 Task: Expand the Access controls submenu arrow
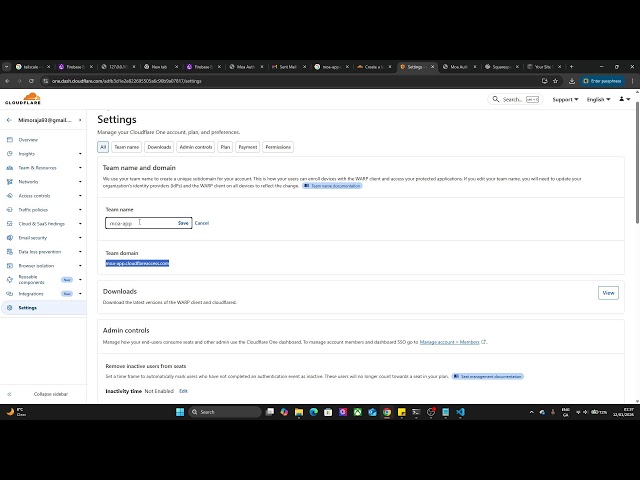[x=80, y=196]
